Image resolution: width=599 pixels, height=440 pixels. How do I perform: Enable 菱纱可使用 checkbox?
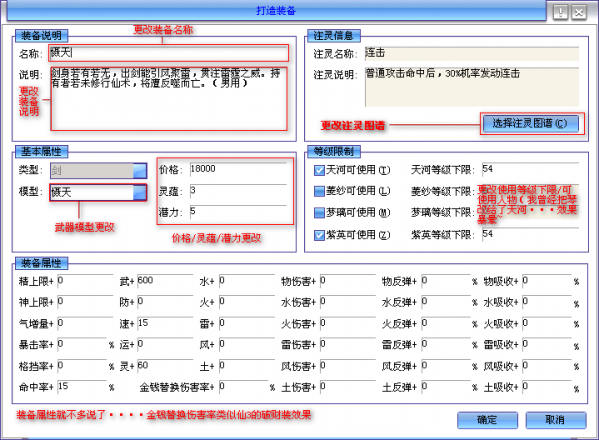(319, 191)
